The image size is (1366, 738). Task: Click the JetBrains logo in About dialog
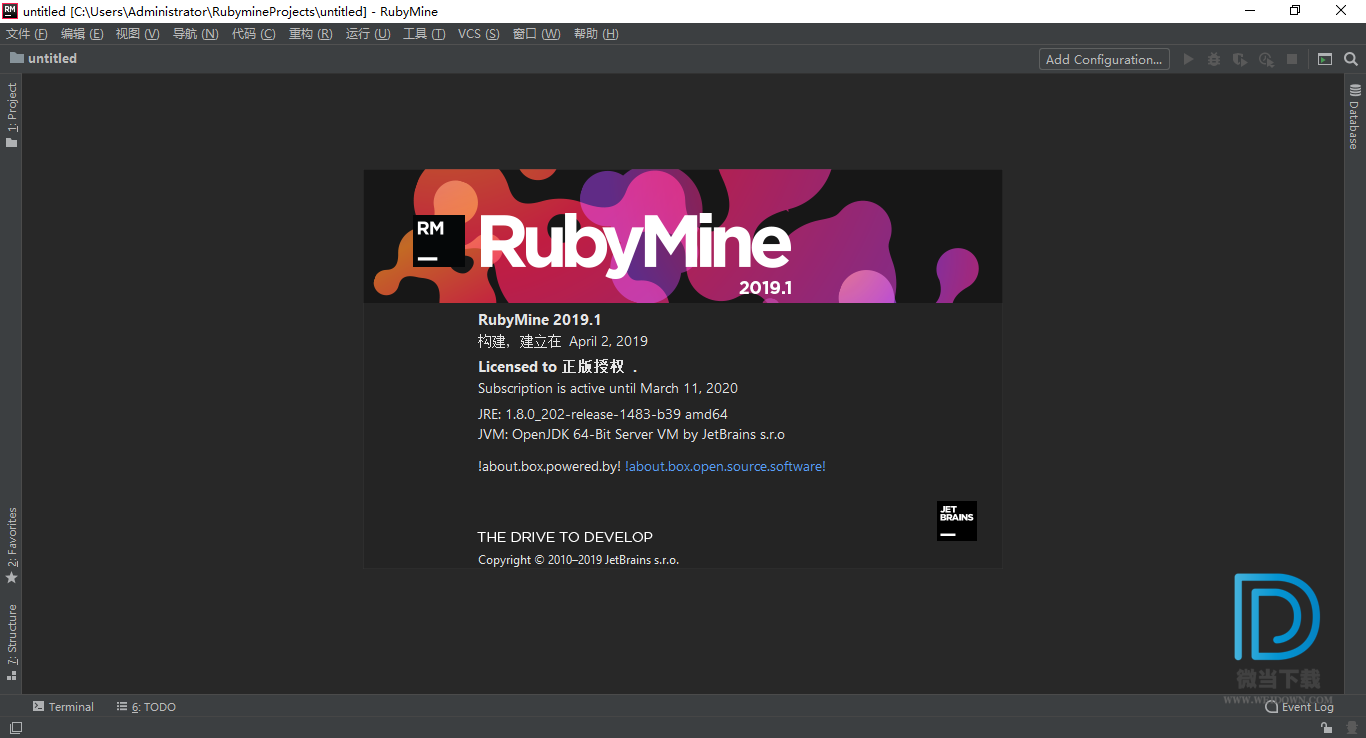pos(957,521)
